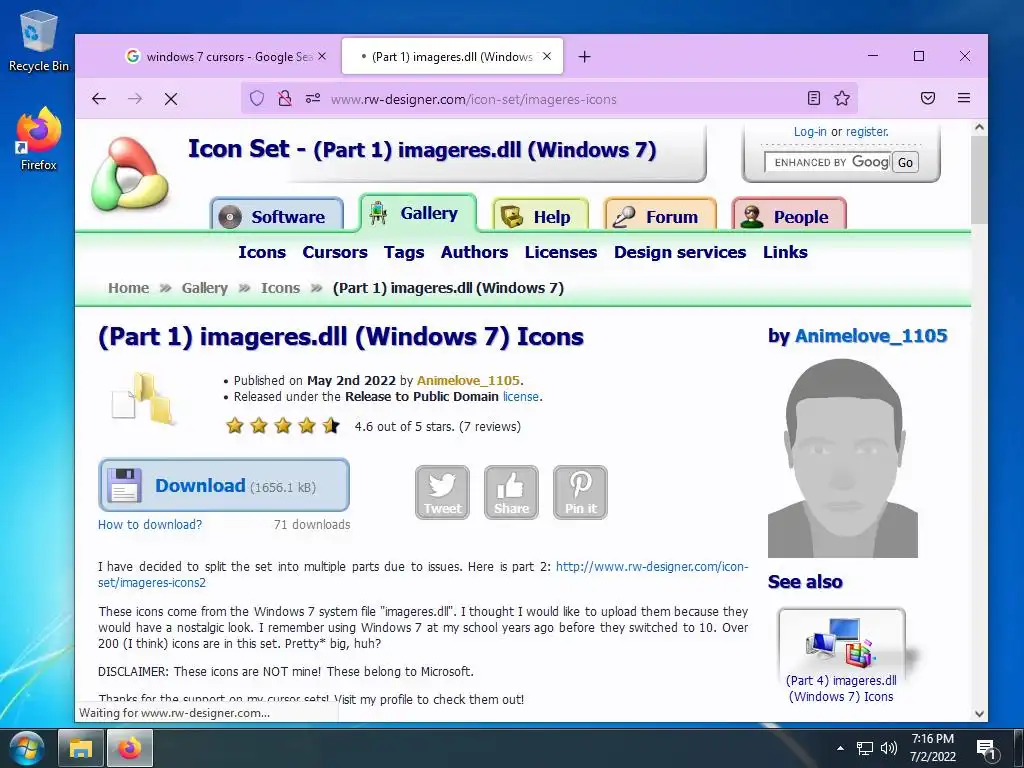Click the Home breadcrumb

129,288
